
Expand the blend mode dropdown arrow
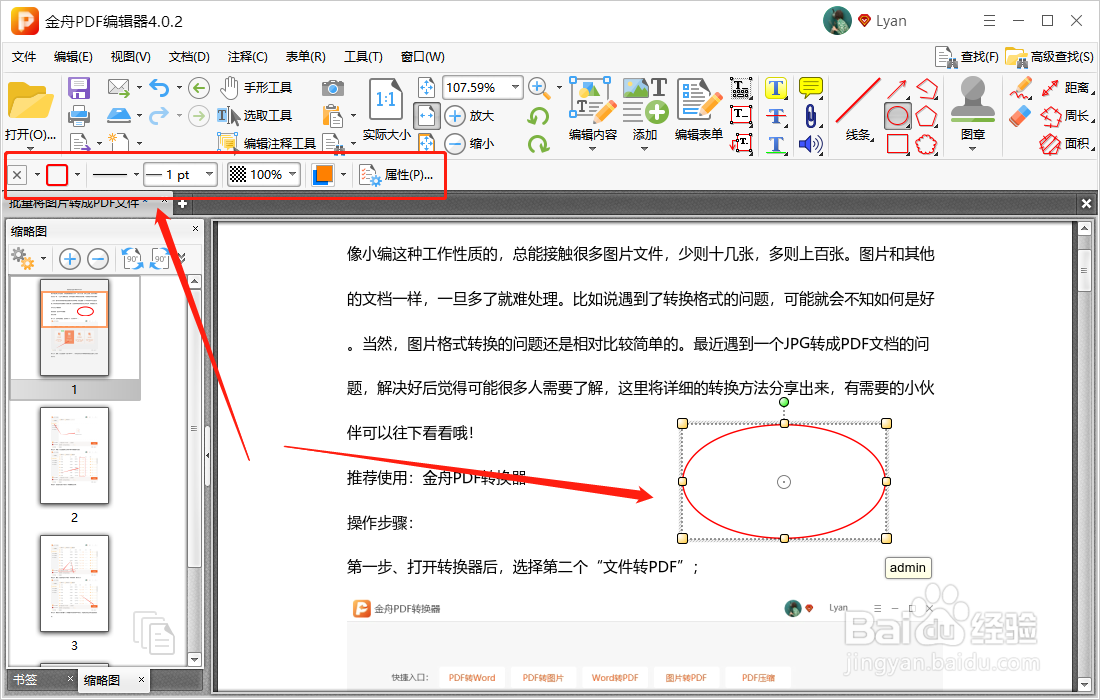point(343,175)
